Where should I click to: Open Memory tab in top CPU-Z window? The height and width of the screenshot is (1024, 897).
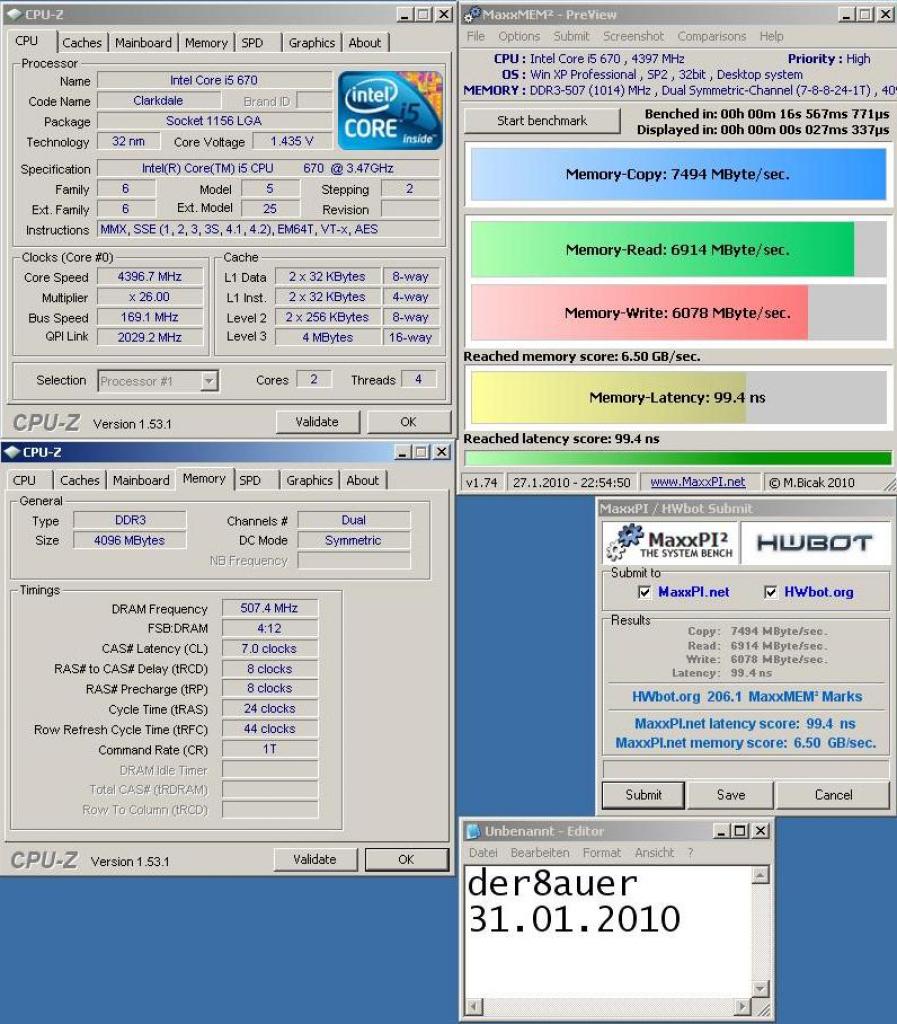[206, 43]
